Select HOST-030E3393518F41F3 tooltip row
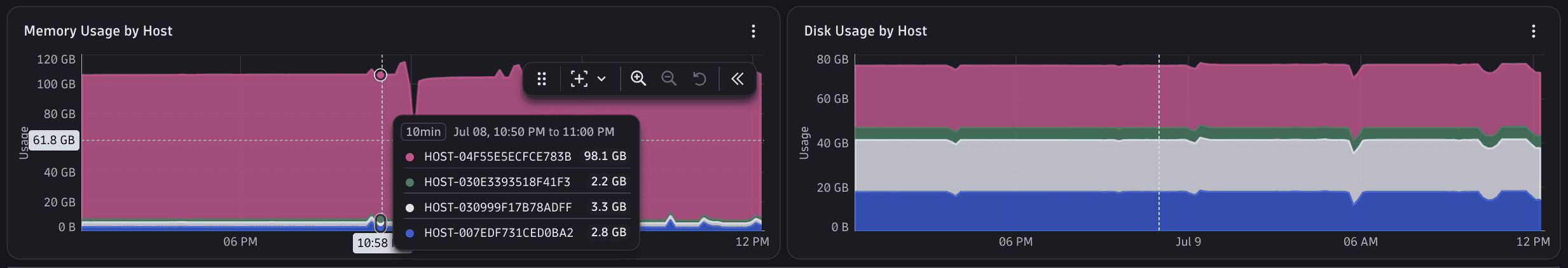1568x268 pixels. (516, 182)
